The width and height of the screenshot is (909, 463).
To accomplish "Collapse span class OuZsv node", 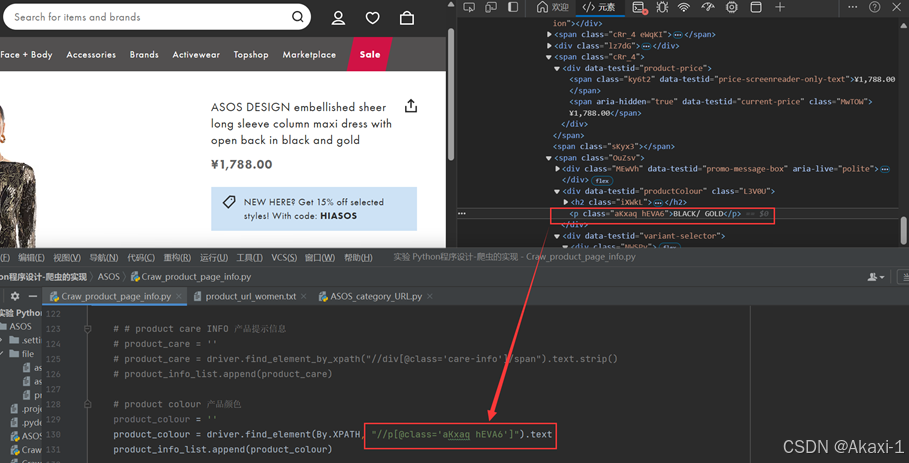I will tap(549, 158).
